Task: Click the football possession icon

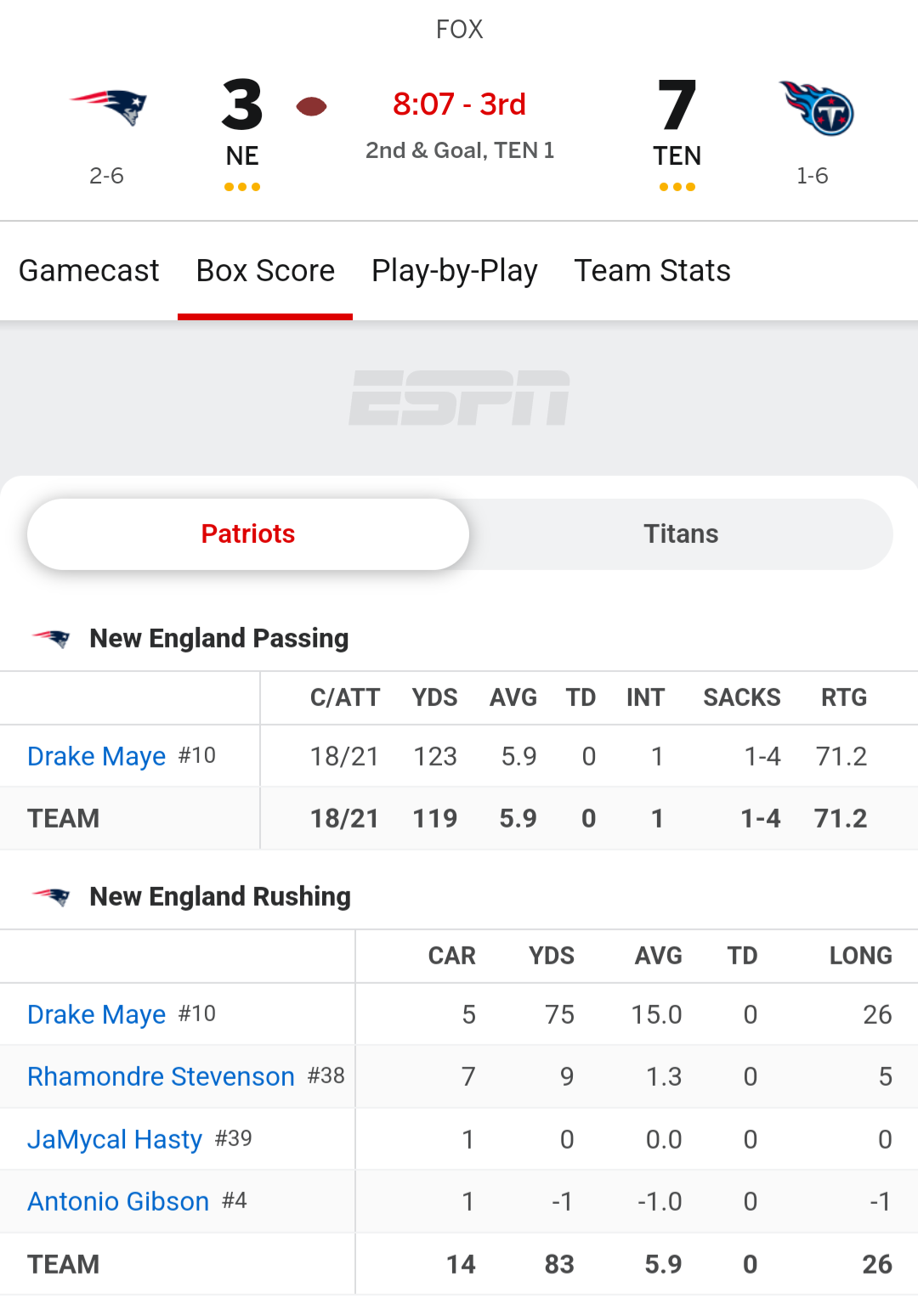Action: pyautogui.click(x=311, y=106)
